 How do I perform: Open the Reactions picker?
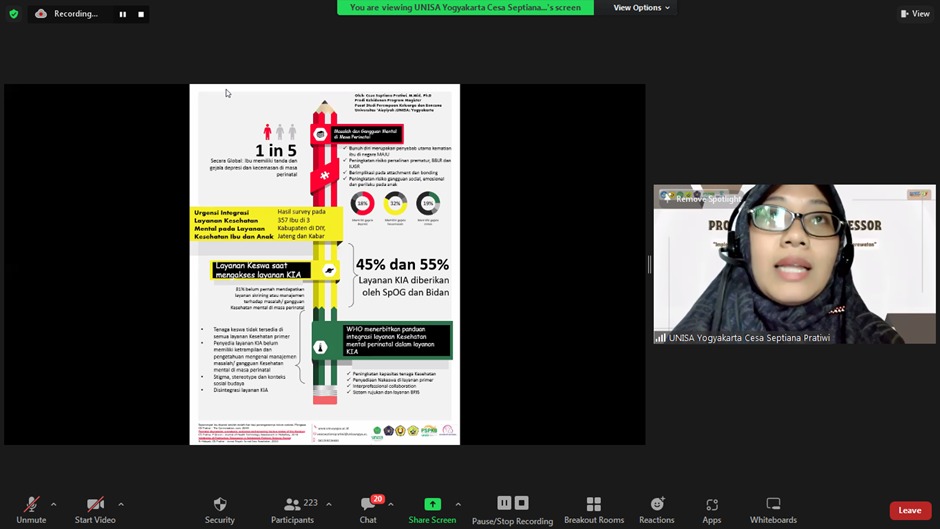(657, 509)
